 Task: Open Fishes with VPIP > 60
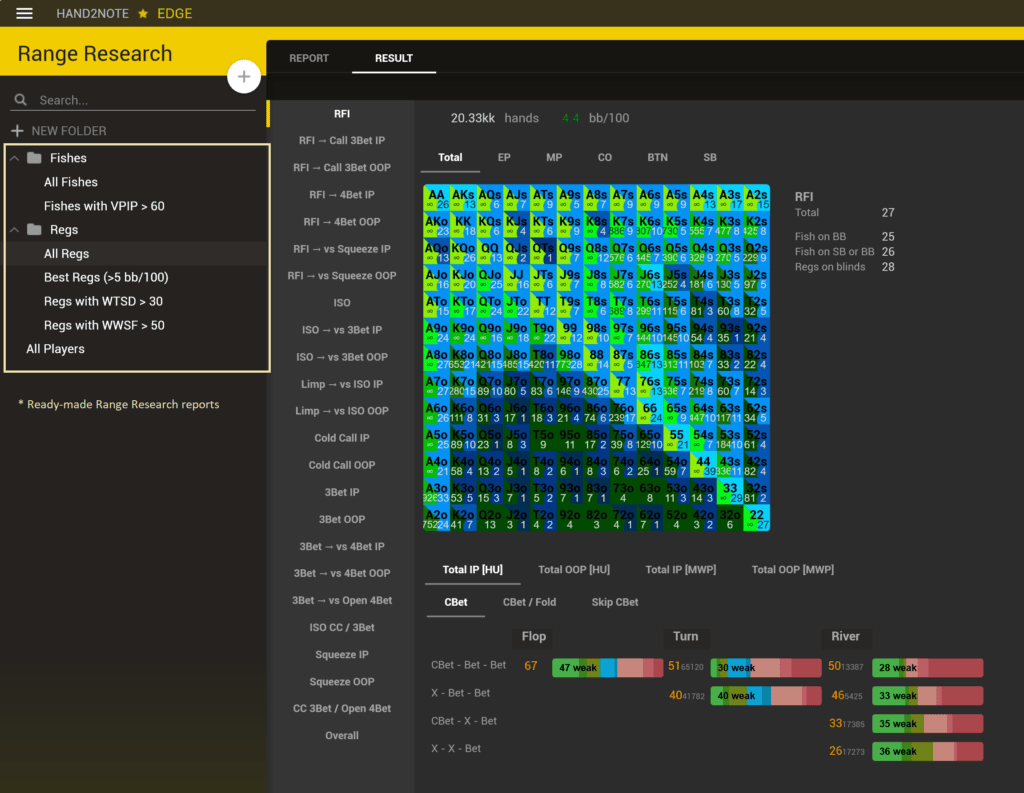[x=104, y=206]
